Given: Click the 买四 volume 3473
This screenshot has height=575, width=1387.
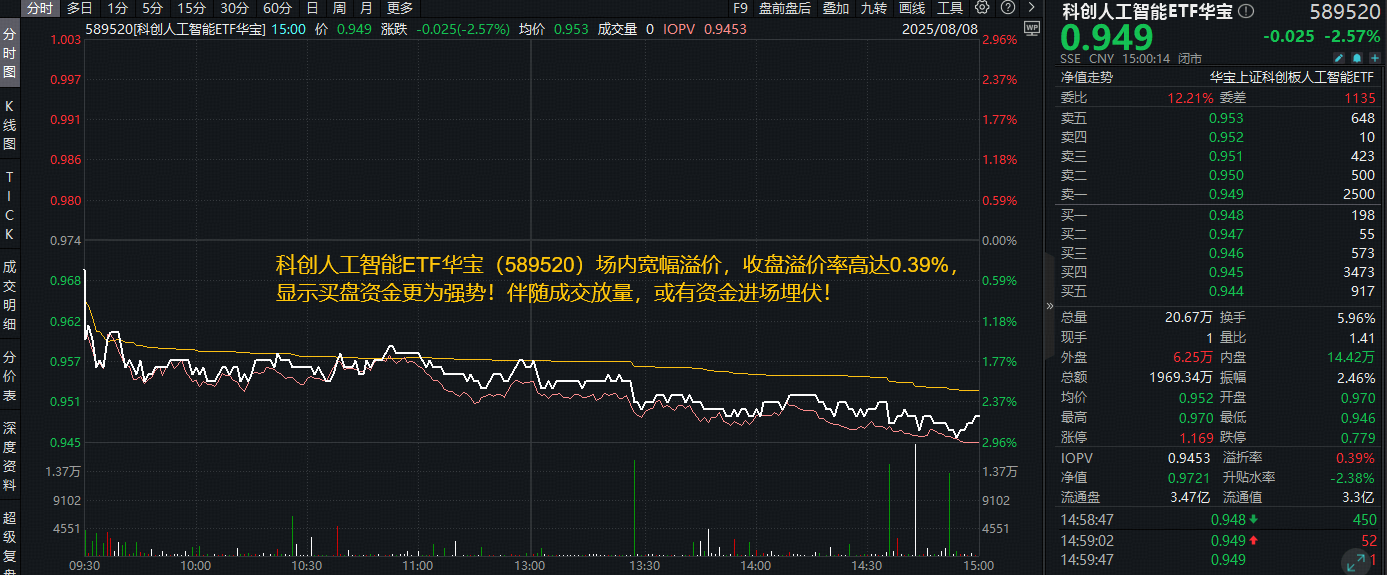Looking at the screenshot, I should coord(1359,272).
